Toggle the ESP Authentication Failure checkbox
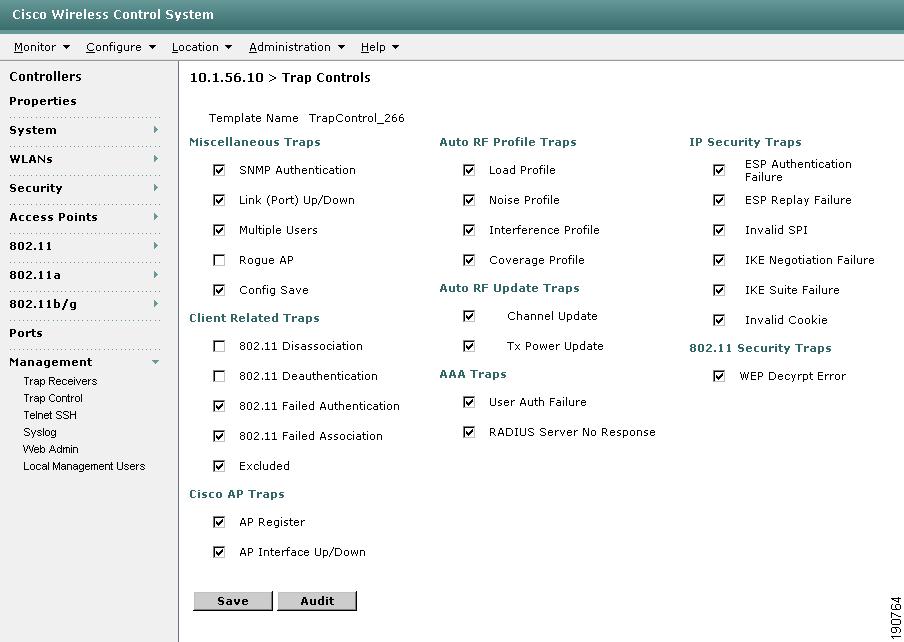The image size is (904, 642). pos(719,170)
